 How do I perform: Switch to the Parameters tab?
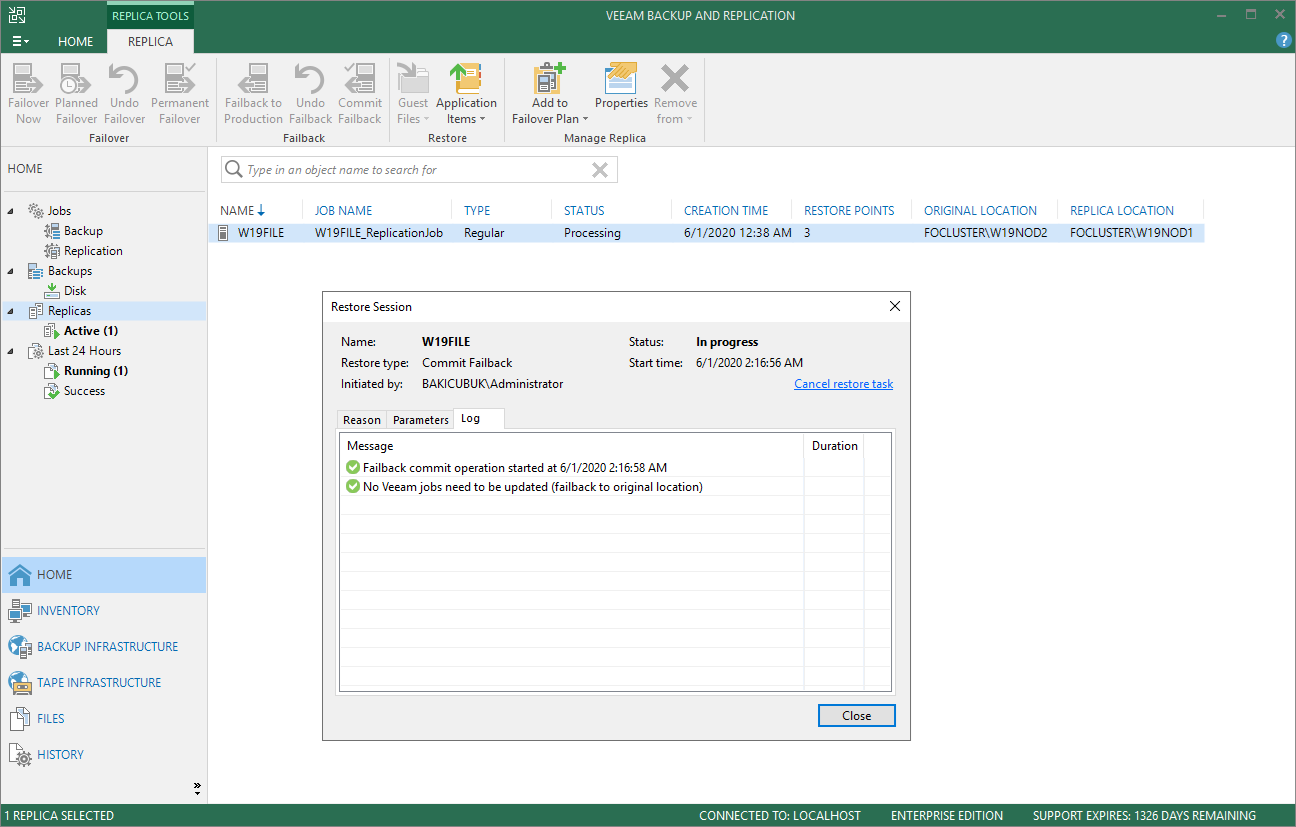pos(420,420)
